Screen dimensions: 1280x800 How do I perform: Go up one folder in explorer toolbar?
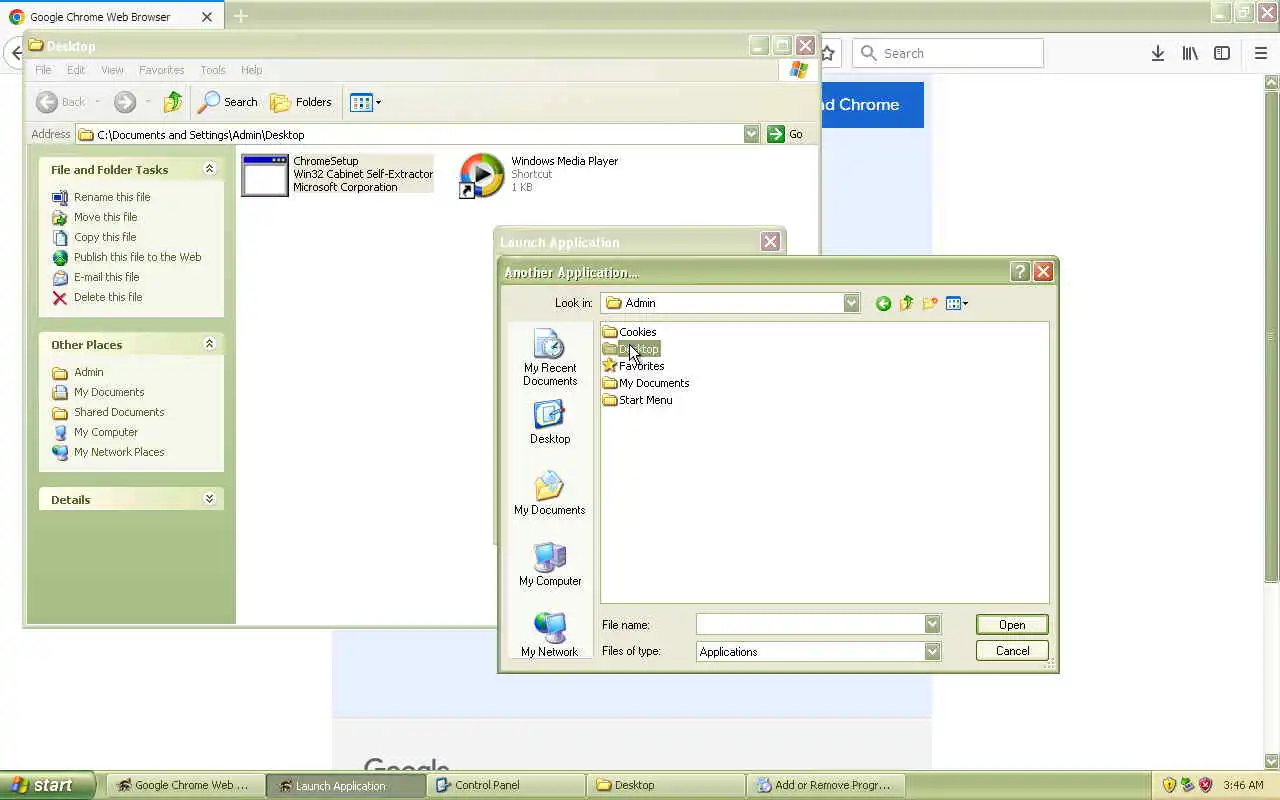[x=173, y=102]
